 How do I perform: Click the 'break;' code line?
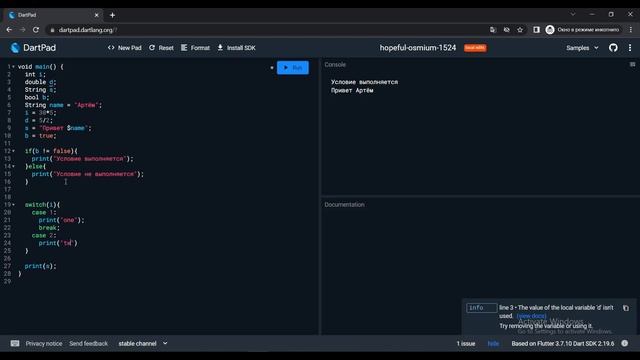(49, 228)
